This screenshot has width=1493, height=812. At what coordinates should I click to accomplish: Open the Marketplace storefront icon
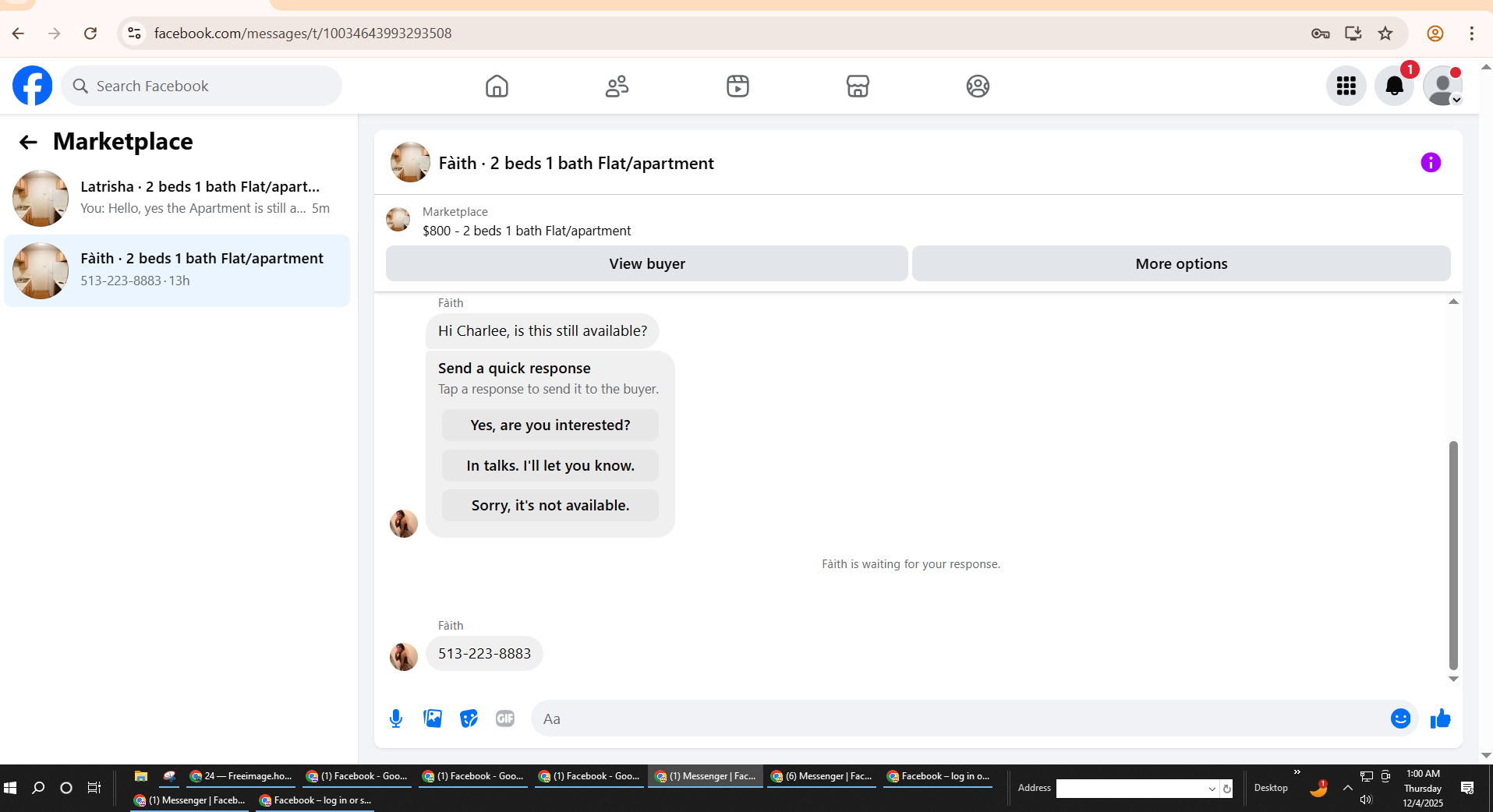point(858,86)
